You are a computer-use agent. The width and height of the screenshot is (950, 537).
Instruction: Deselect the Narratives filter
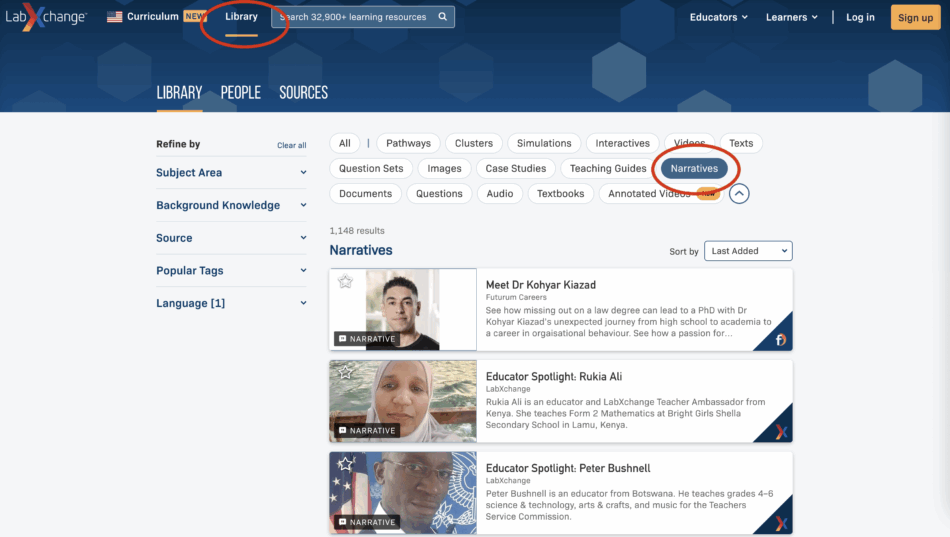tap(694, 168)
